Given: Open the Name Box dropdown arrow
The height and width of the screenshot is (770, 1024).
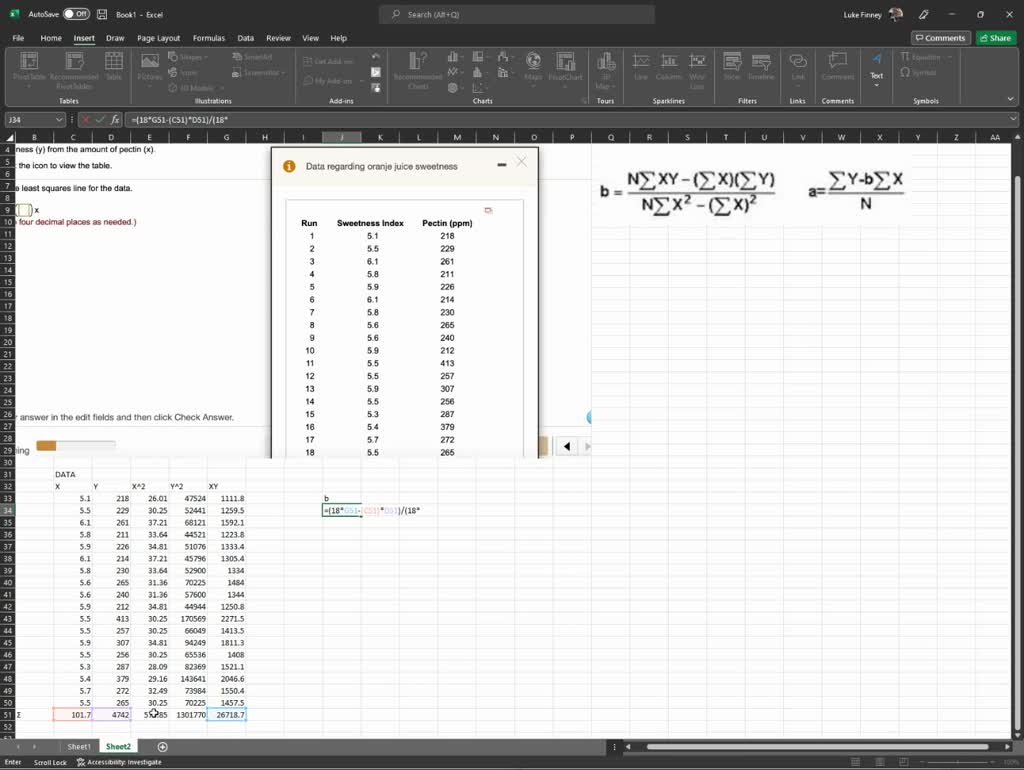Looking at the screenshot, I should coord(59,120).
